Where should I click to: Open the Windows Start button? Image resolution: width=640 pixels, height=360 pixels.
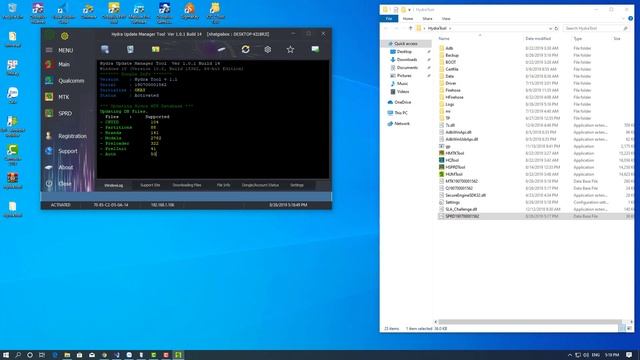tap(6, 355)
